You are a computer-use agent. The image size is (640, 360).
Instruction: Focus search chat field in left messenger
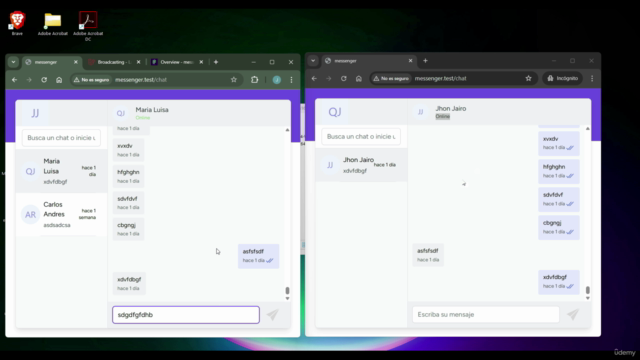[x=61, y=138]
